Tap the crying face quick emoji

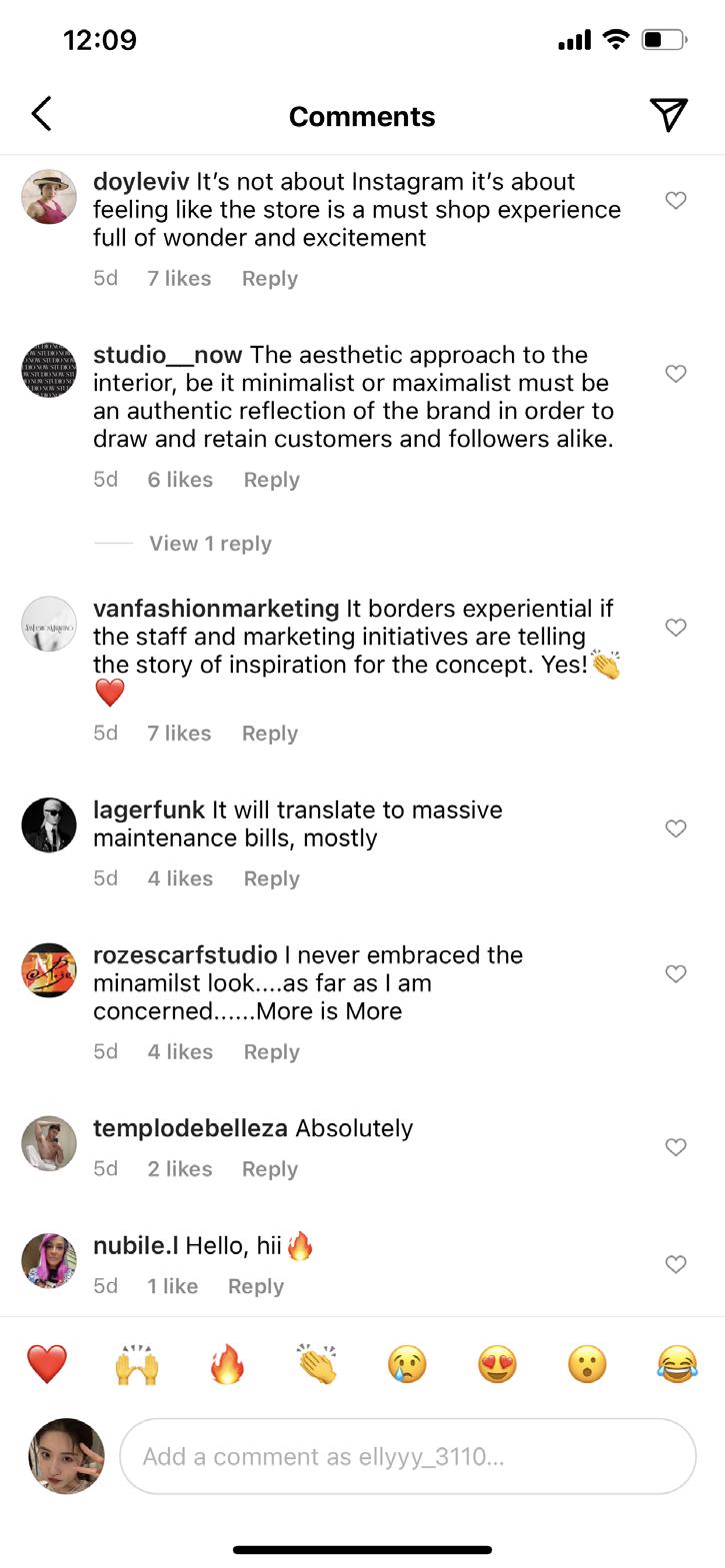point(407,1364)
